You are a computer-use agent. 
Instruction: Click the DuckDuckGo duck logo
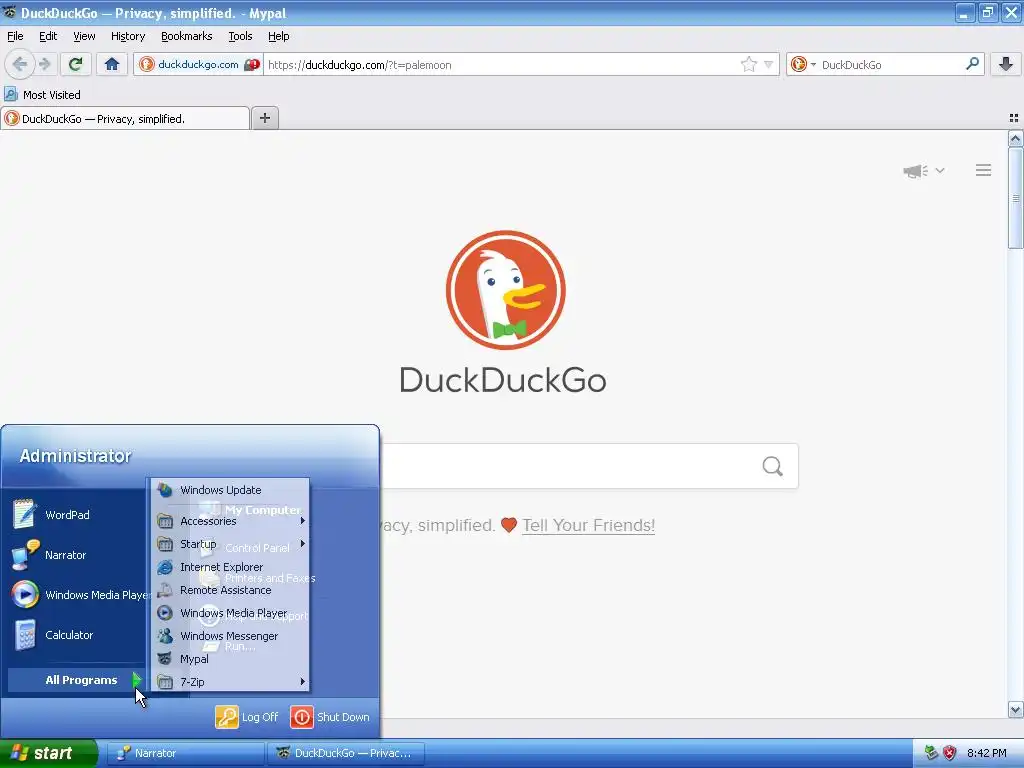tap(505, 290)
